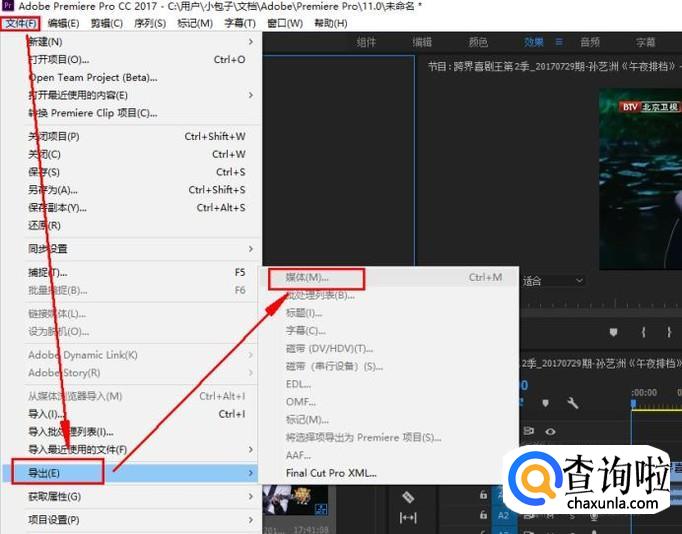The image size is (682, 534).
Task: Toggle the lock icon left of A2
Action: tap(483, 515)
